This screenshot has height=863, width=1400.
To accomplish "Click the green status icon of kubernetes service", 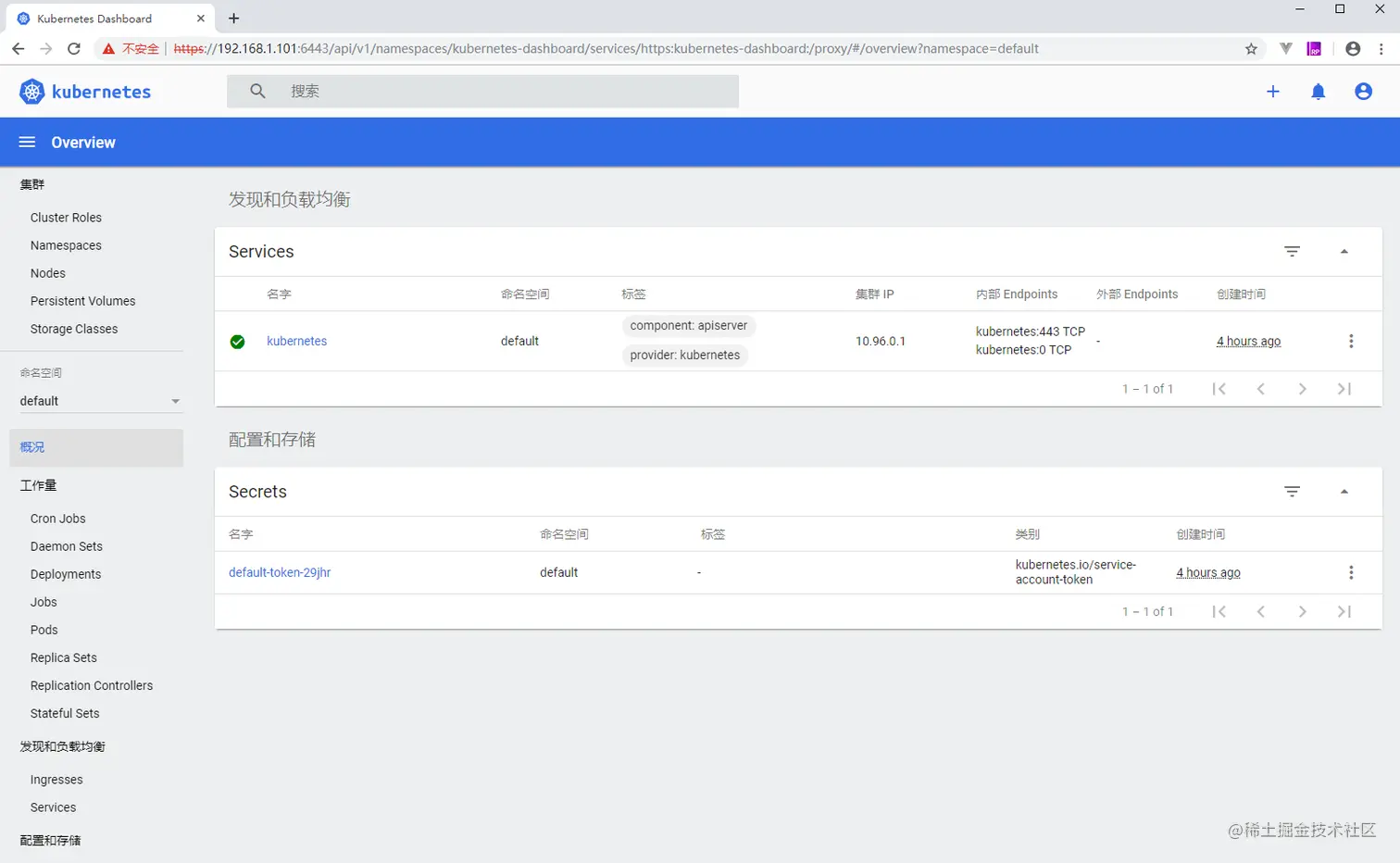I will pos(238,342).
